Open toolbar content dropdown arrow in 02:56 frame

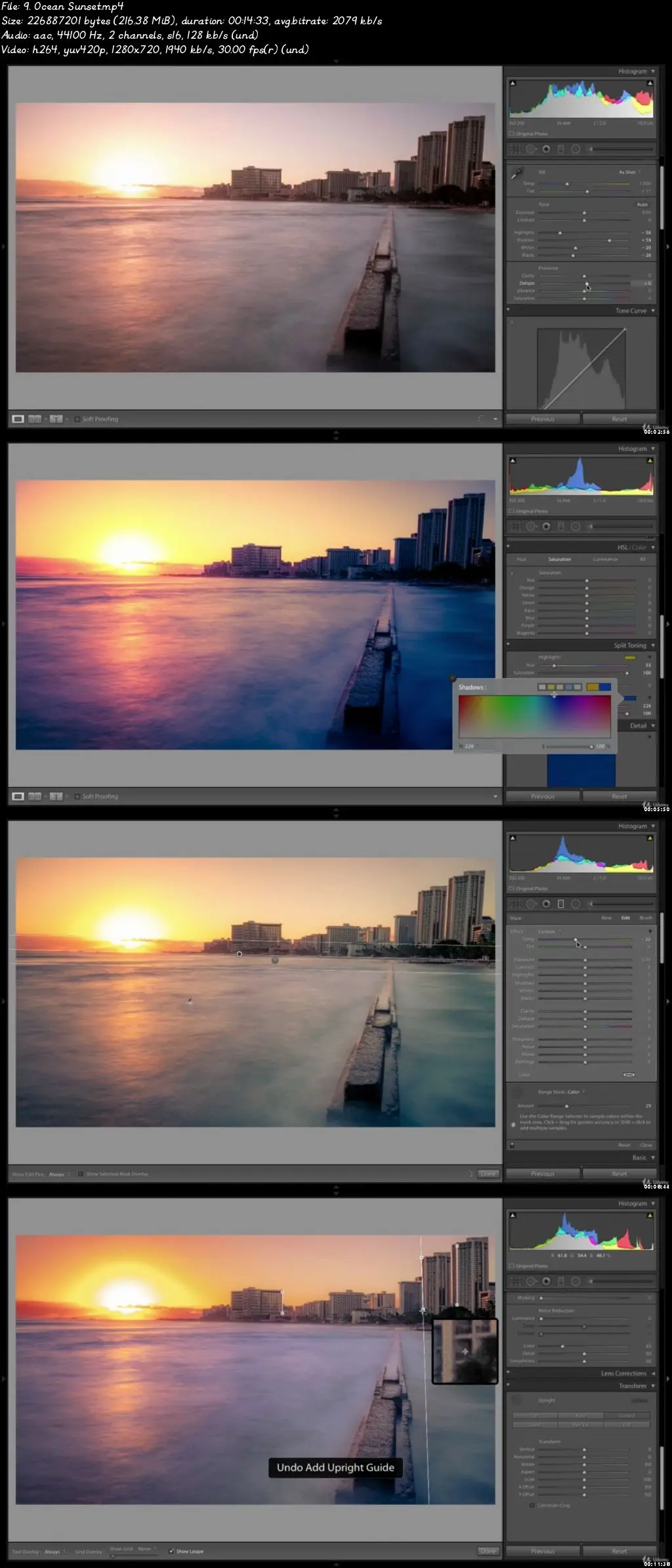[495, 419]
